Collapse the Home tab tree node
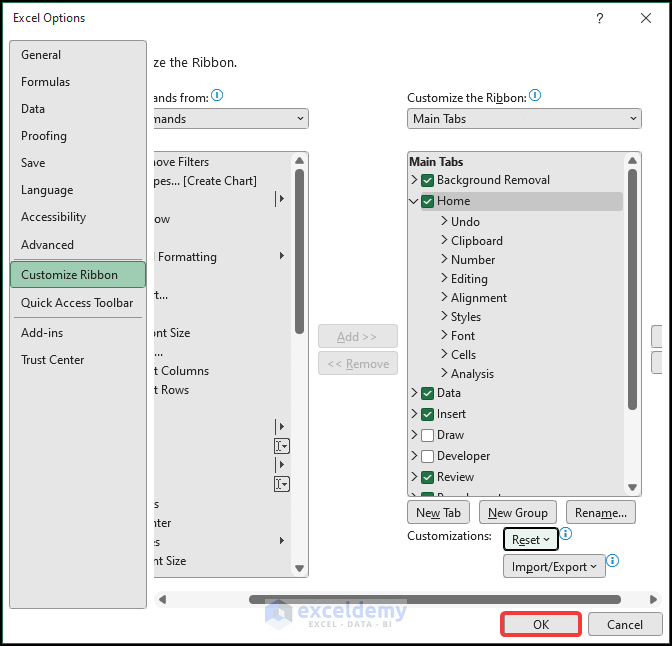The image size is (672, 646). coord(414,201)
